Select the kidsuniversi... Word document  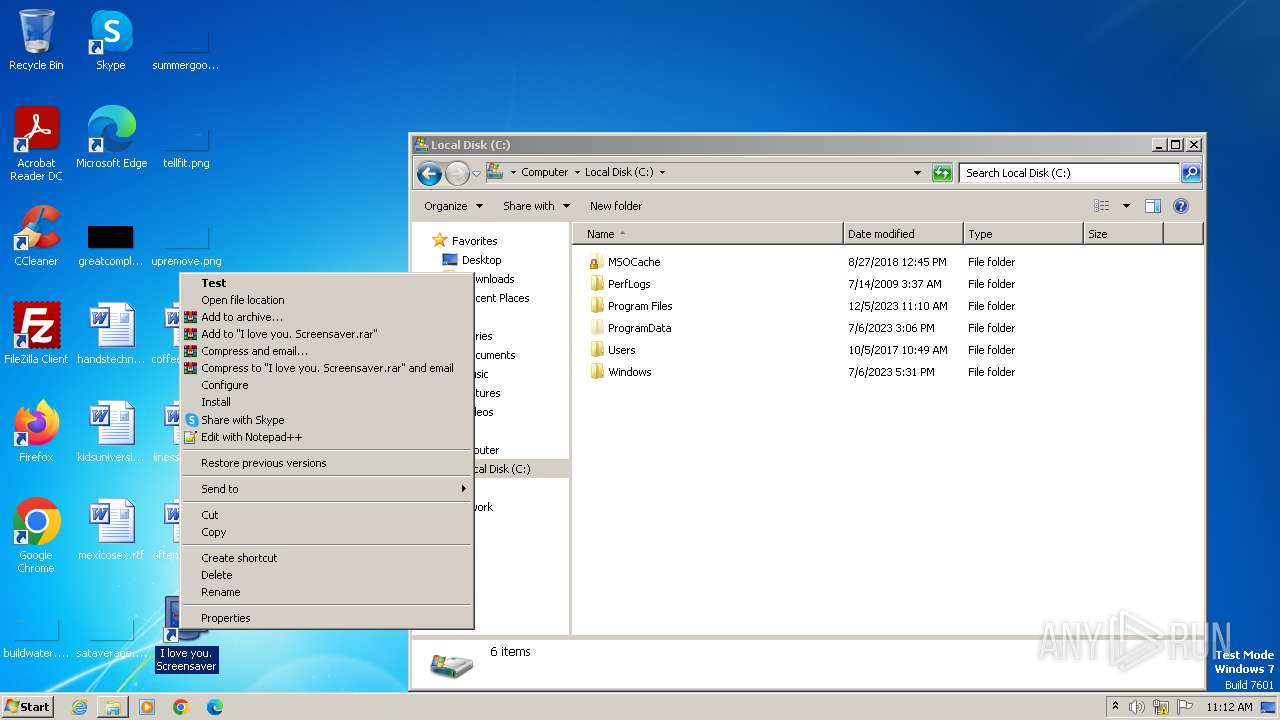point(110,432)
